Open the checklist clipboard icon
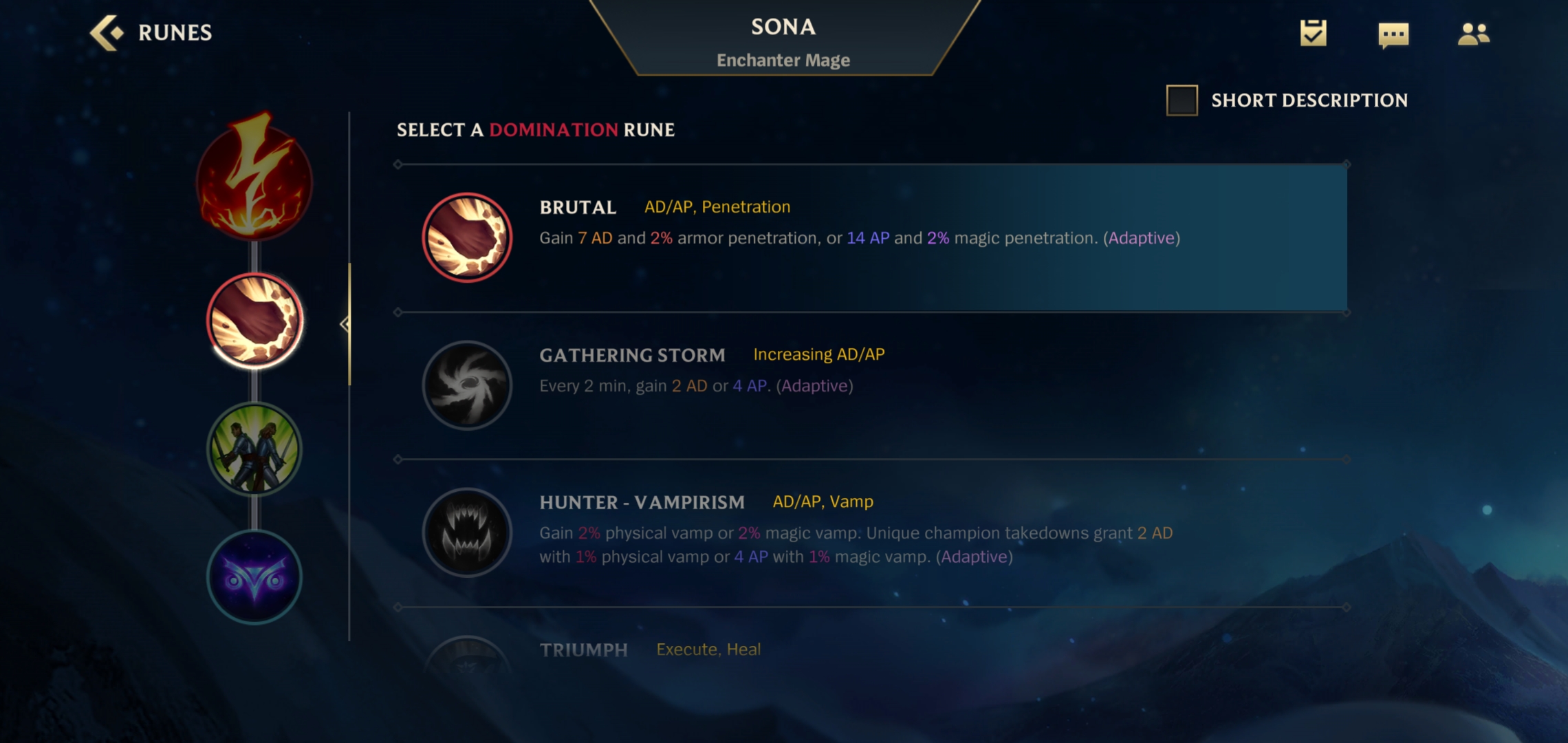This screenshot has height=743, width=1568. click(1313, 33)
